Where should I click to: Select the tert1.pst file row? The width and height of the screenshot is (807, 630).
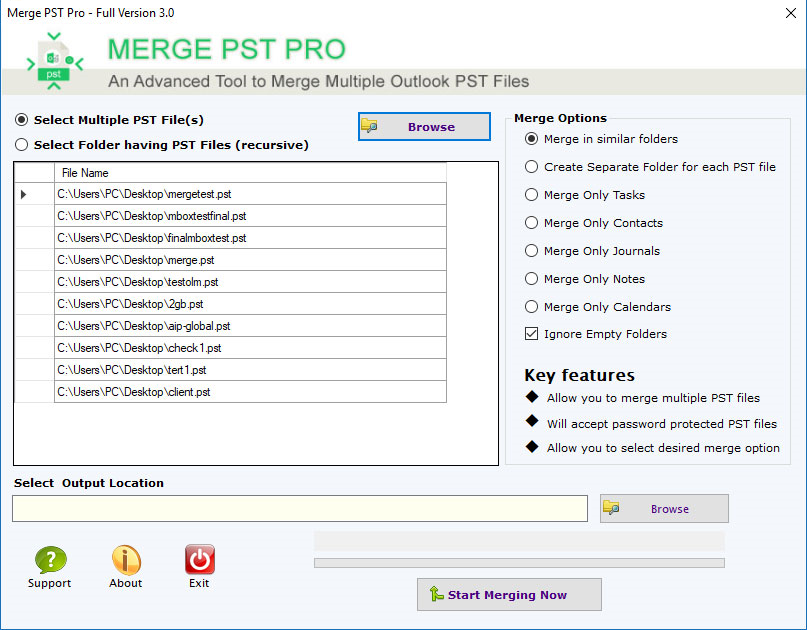tap(250, 370)
